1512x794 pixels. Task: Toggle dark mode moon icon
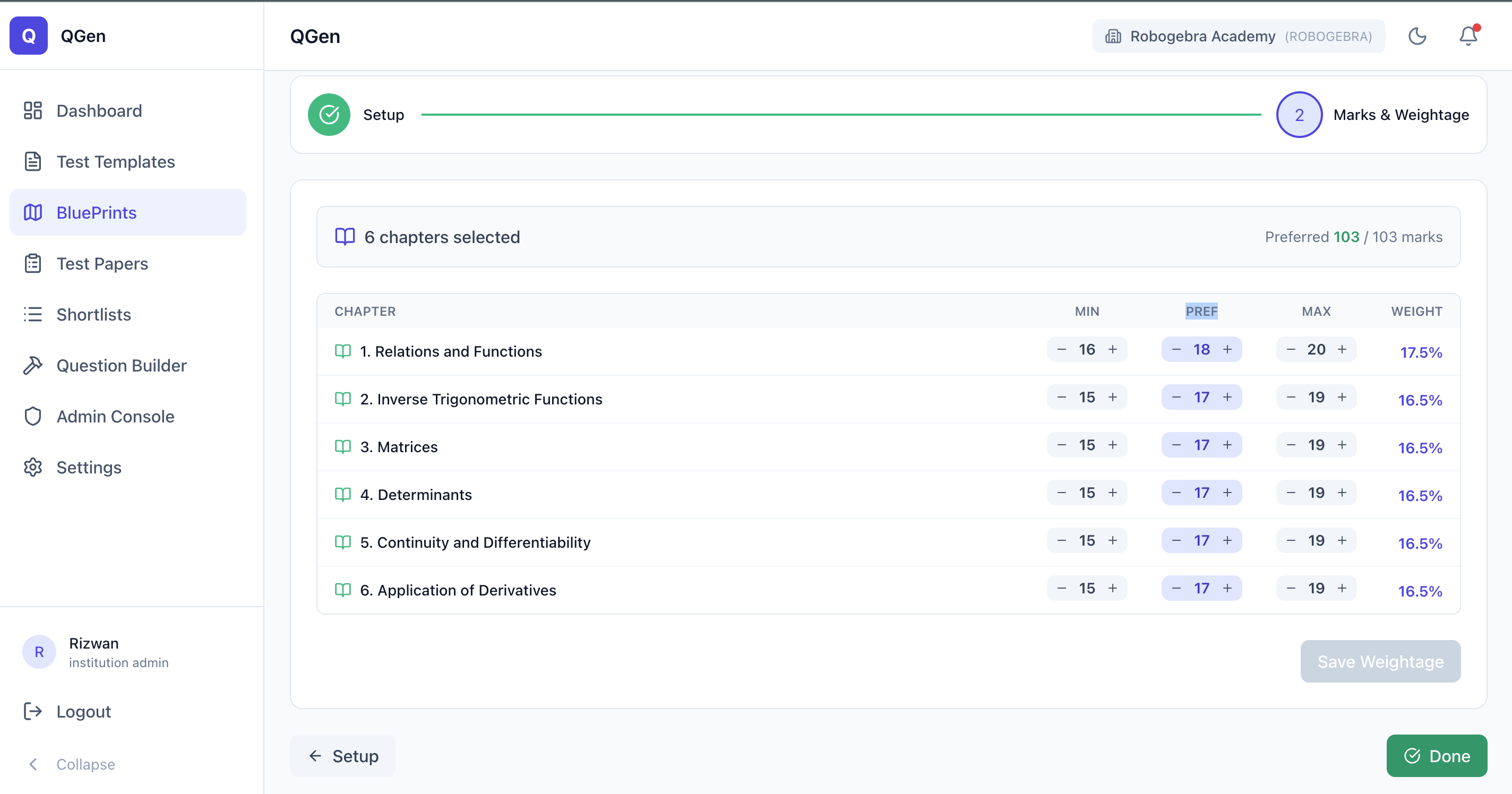coord(1417,37)
